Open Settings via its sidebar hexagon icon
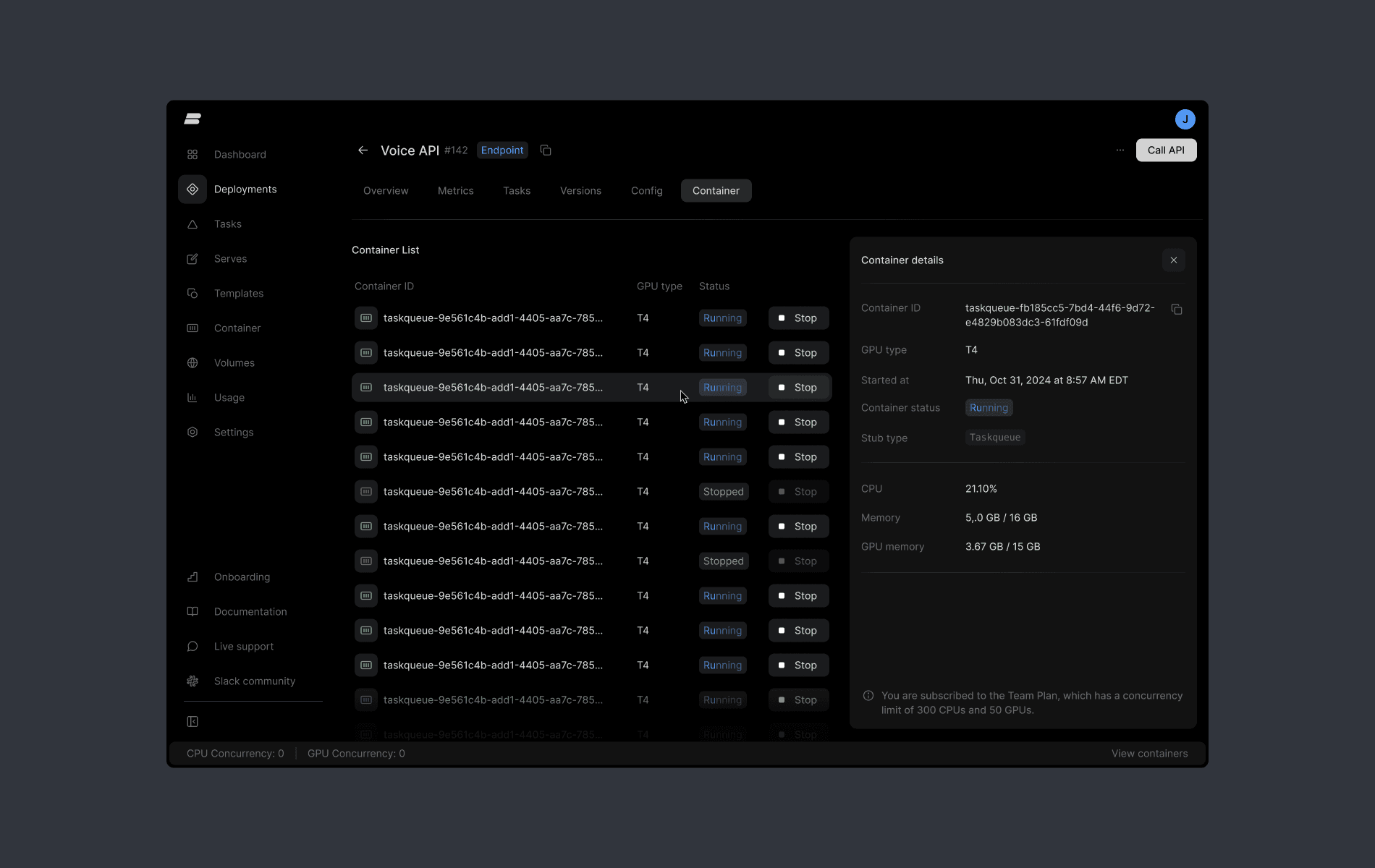 click(192, 433)
